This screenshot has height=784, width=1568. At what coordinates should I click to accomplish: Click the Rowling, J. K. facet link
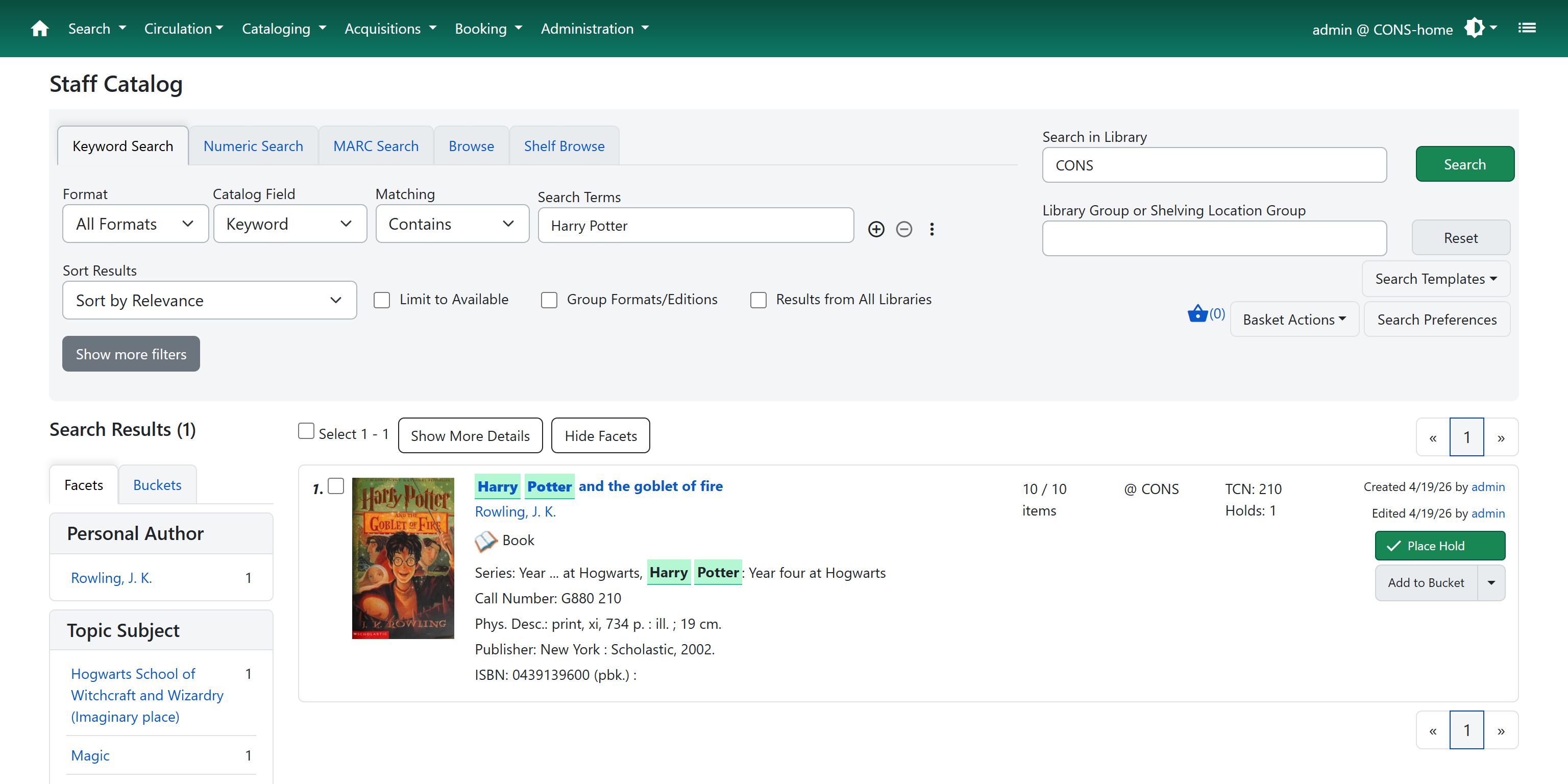(x=111, y=578)
